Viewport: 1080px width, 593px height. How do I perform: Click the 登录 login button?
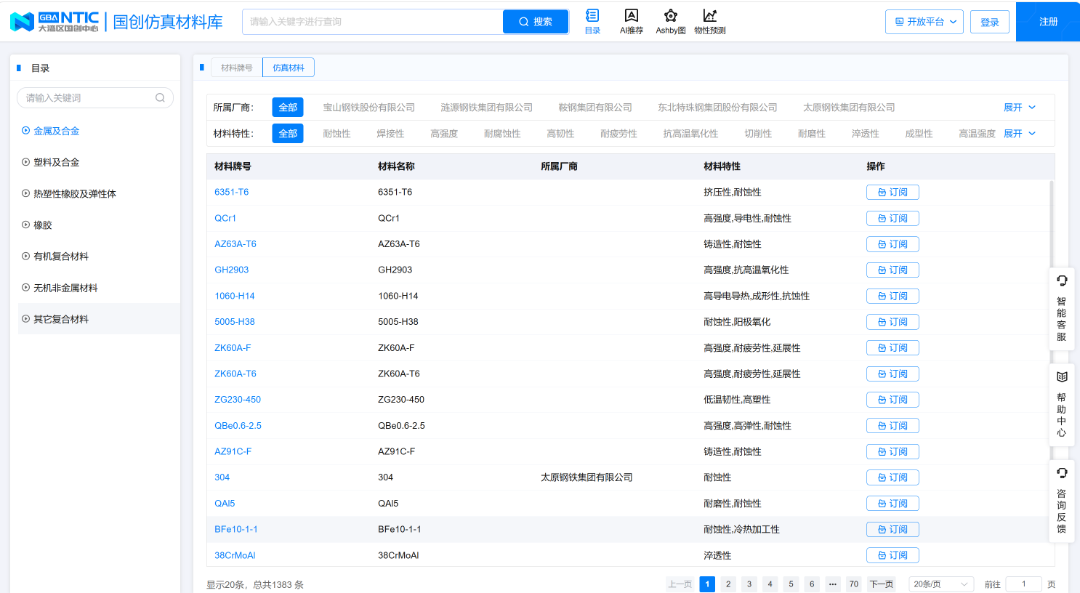tap(990, 22)
